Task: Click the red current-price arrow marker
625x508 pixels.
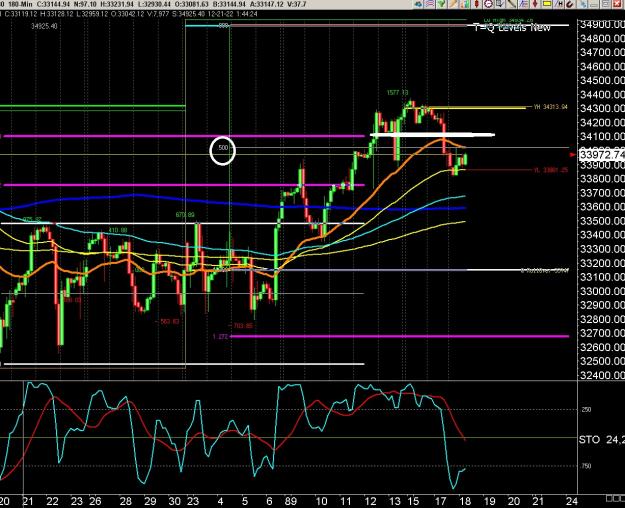Action: coord(573,154)
